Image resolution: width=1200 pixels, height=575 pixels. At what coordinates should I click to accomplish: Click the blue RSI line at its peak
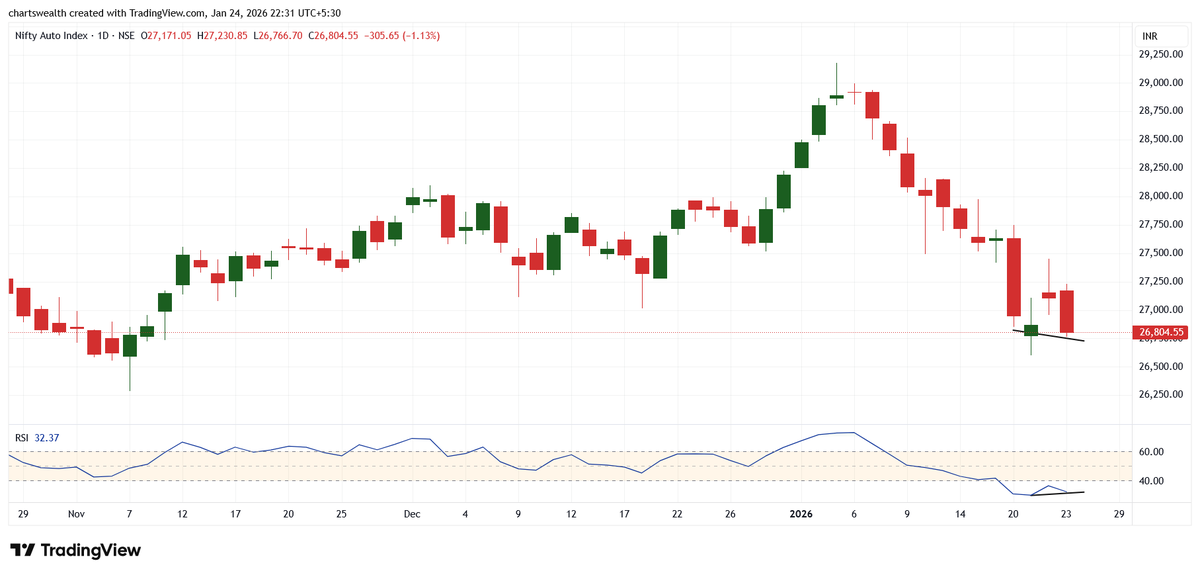point(853,433)
